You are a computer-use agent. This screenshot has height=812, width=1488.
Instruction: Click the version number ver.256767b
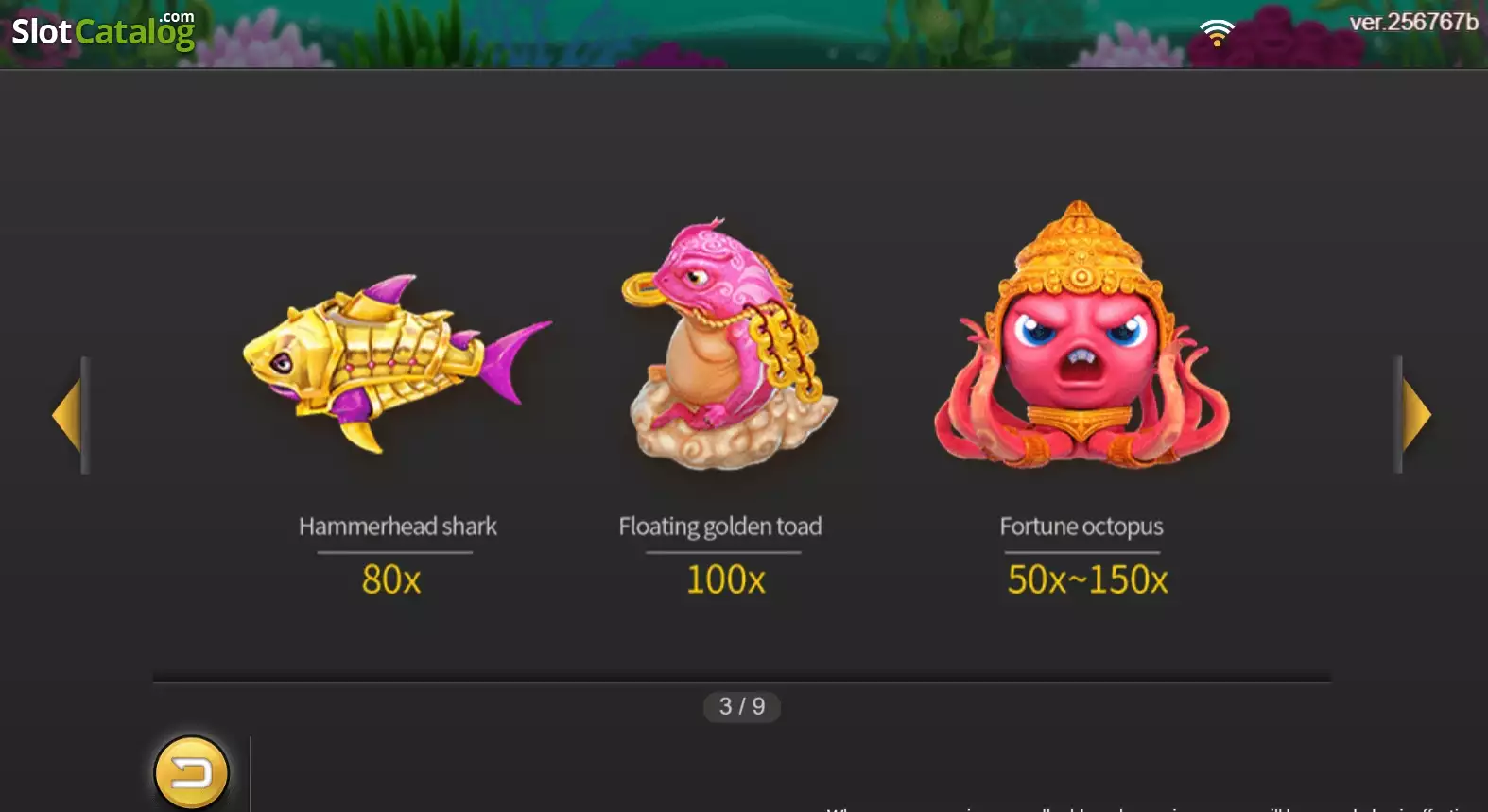point(1413,22)
